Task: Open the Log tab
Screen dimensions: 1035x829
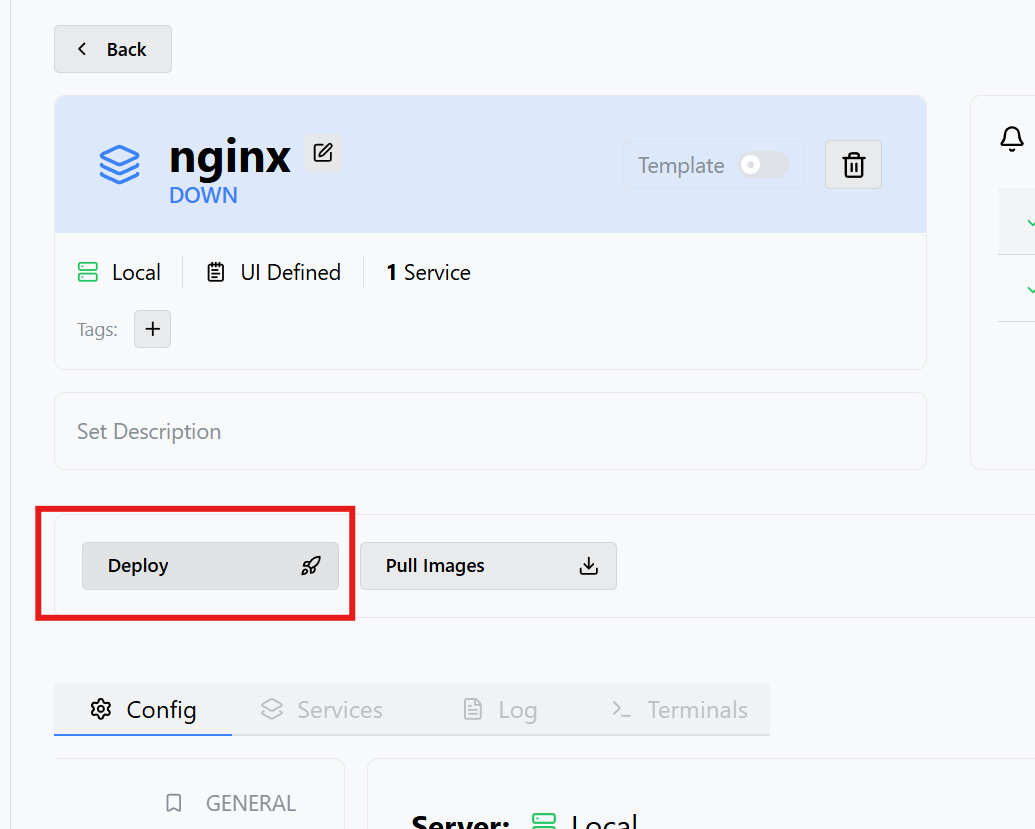Action: [500, 710]
